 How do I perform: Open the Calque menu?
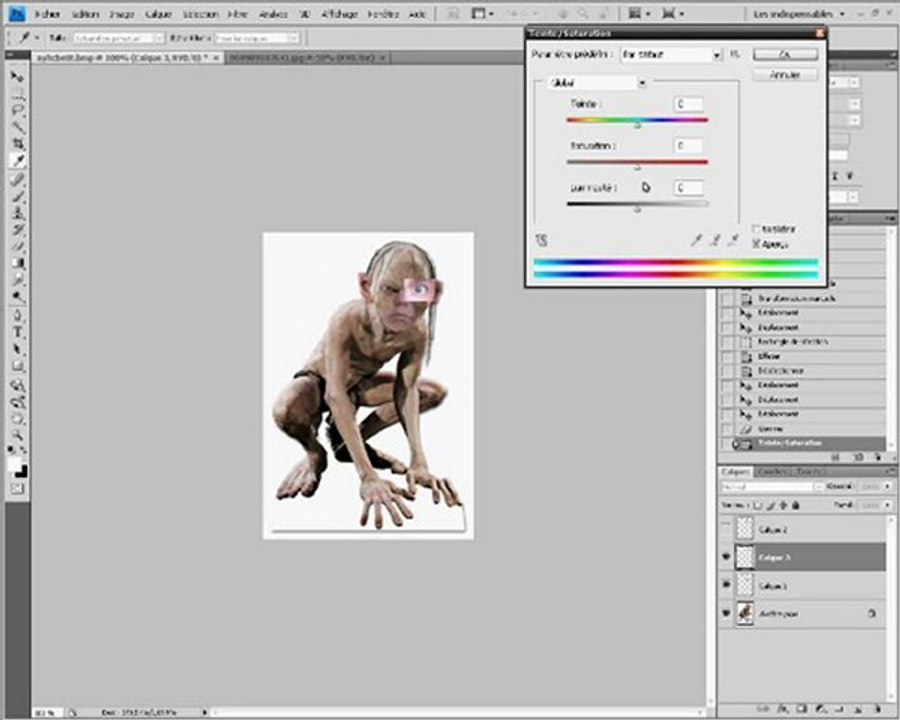tap(158, 14)
